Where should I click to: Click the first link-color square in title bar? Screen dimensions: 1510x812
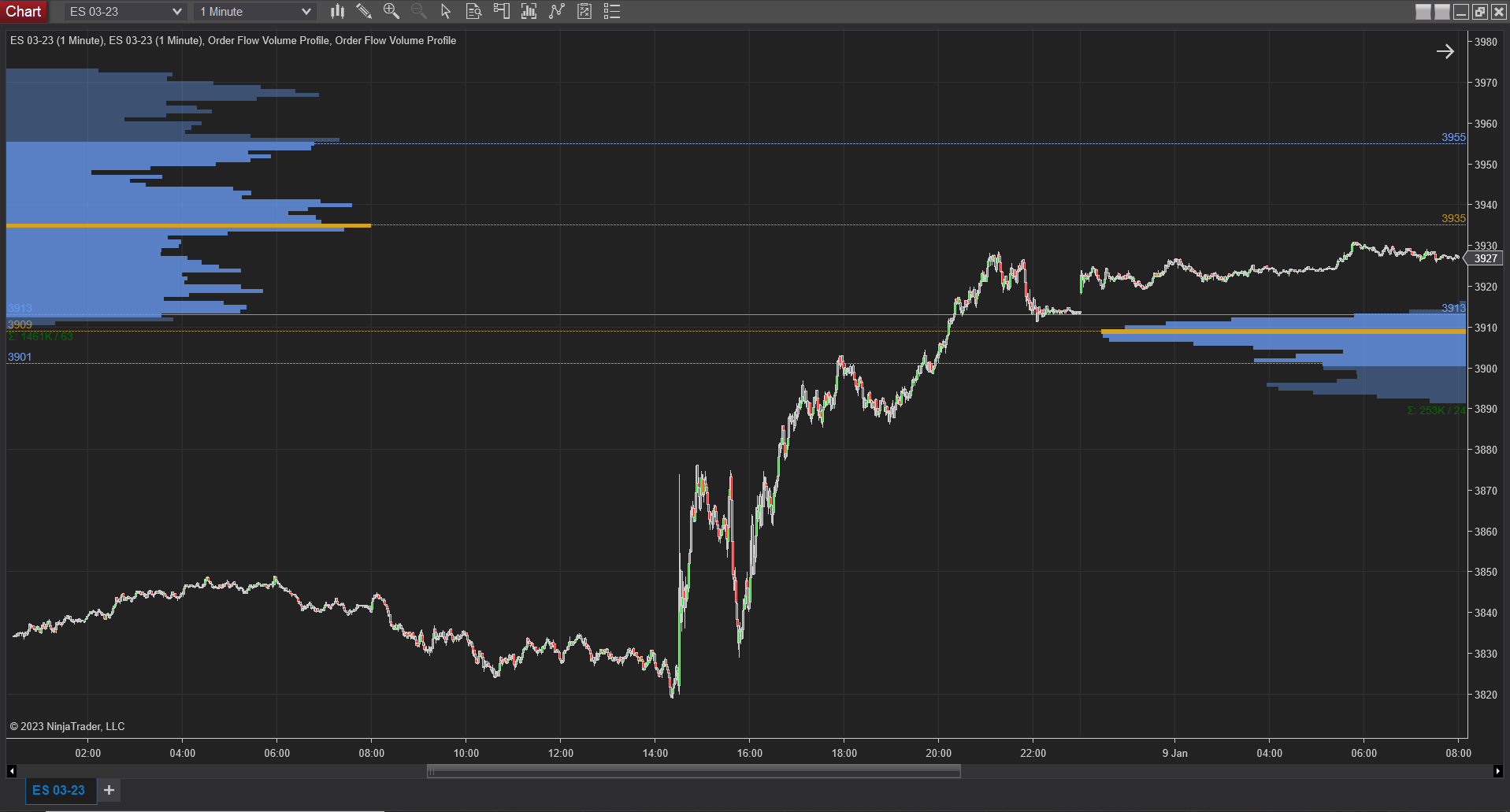coord(1423,12)
